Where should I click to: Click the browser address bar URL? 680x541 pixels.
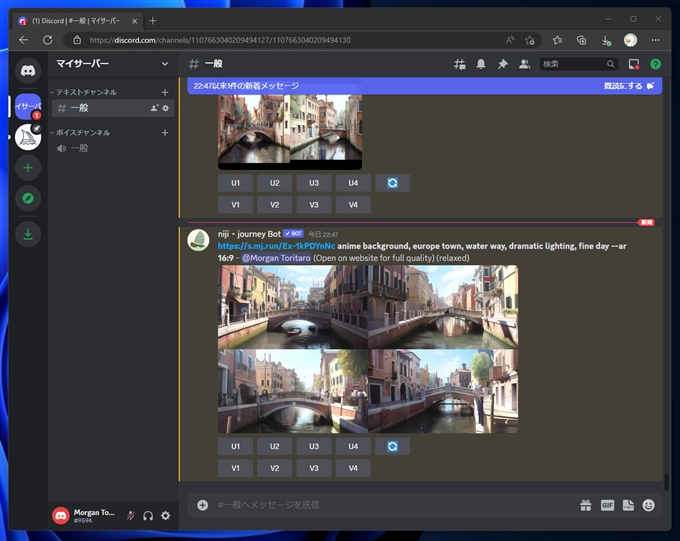coord(220,40)
